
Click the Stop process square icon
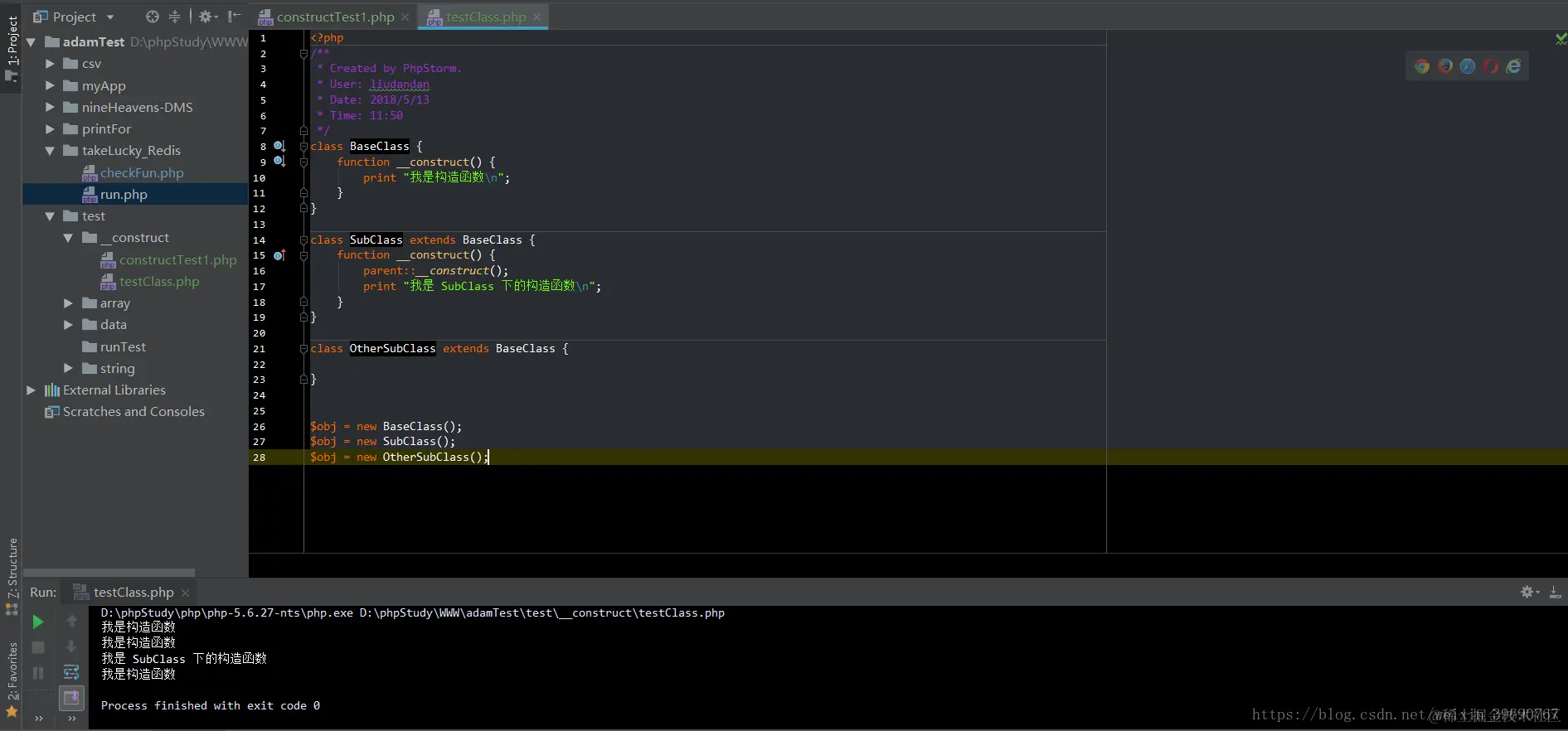pyautogui.click(x=38, y=647)
